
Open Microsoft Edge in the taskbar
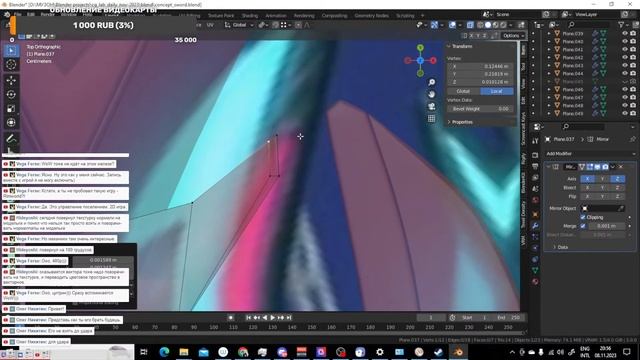[x=164, y=352]
